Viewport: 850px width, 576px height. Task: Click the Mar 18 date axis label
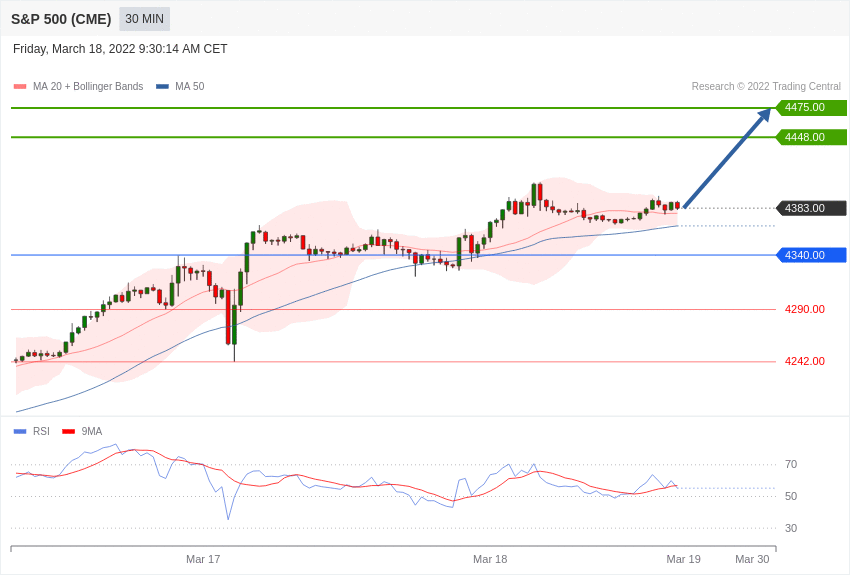pos(490,559)
